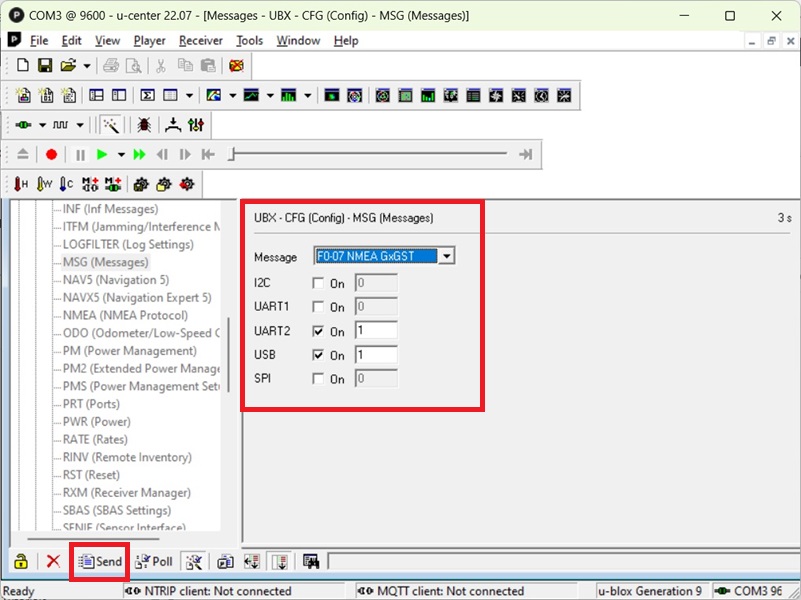The height and width of the screenshot is (600, 801).
Task: Open the Play button dropdown arrow
Action: (x=121, y=155)
